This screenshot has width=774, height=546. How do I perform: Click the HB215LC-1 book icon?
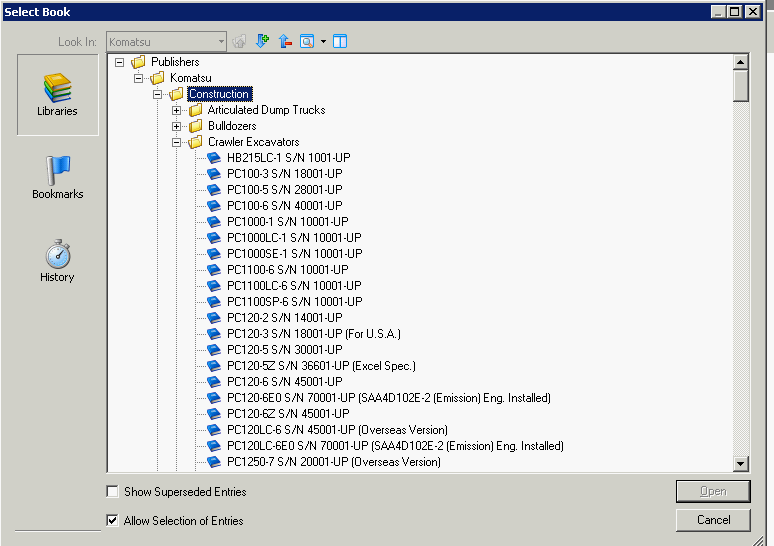point(214,158)
